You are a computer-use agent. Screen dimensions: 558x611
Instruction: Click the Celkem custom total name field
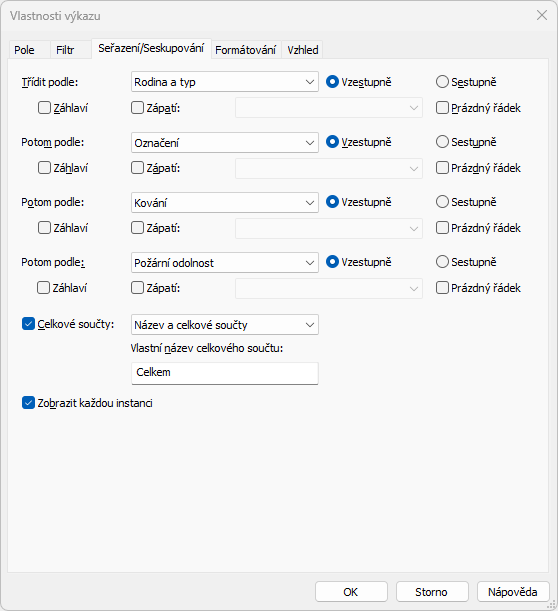pos(225,373)
